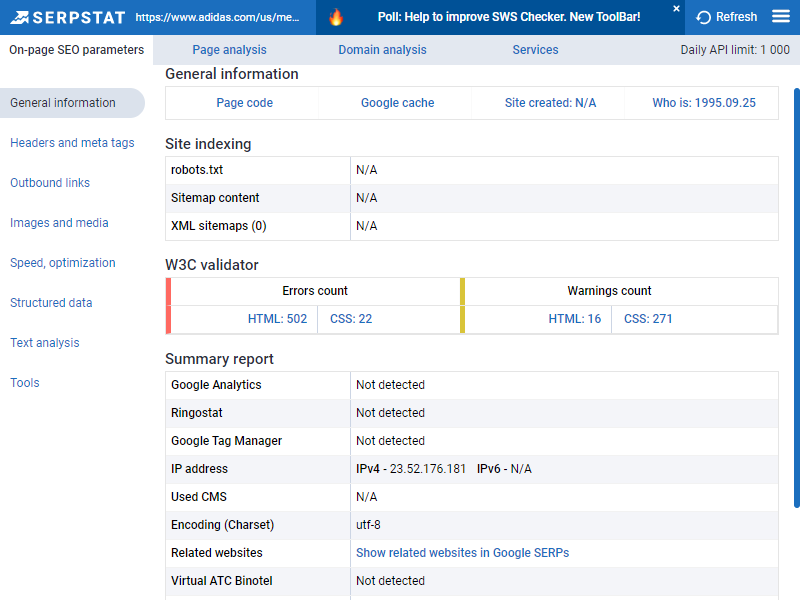Click the Refresh button

[x=727, y=17]
